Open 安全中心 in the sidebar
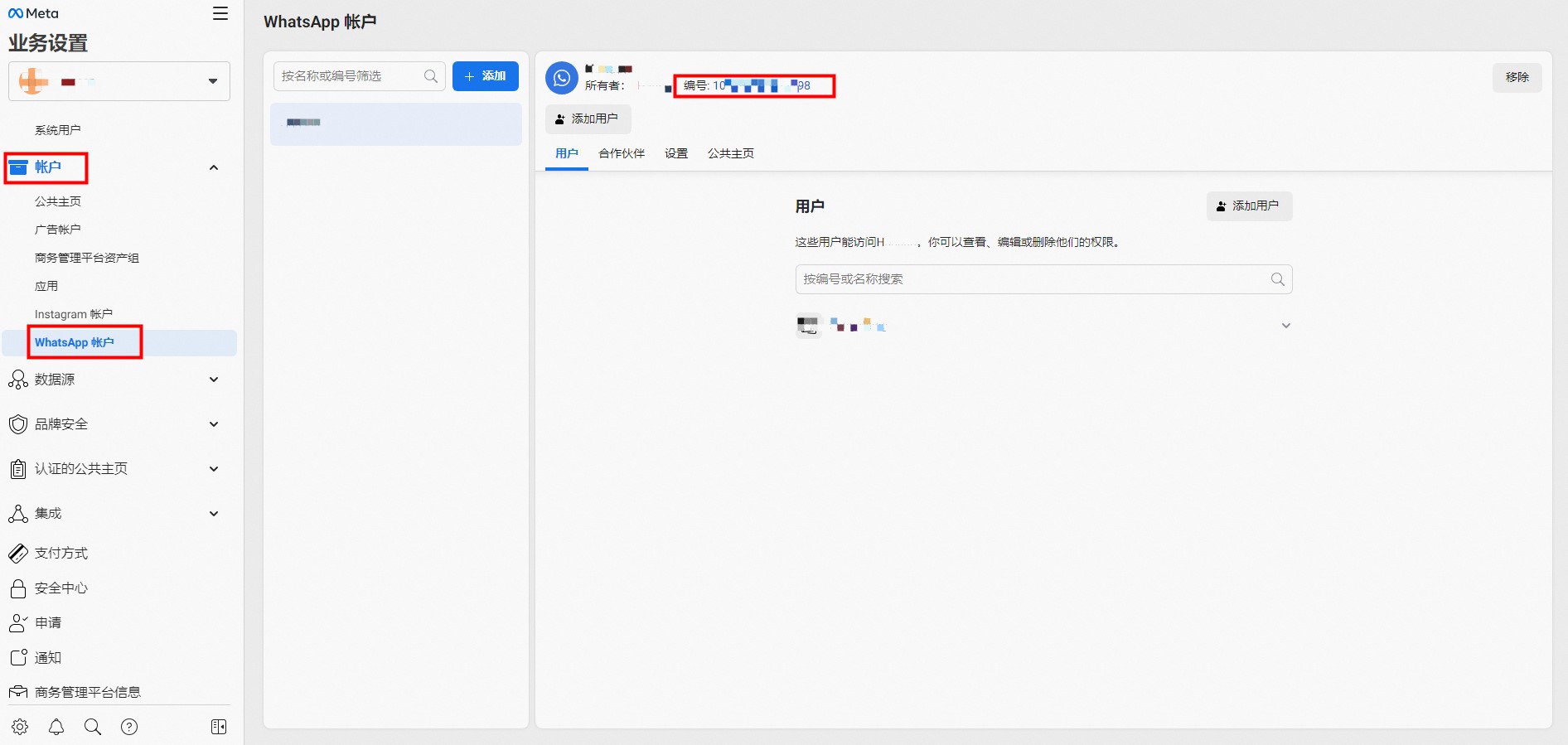This screenshot has height=745, width=1568. [x=60, y=588]
